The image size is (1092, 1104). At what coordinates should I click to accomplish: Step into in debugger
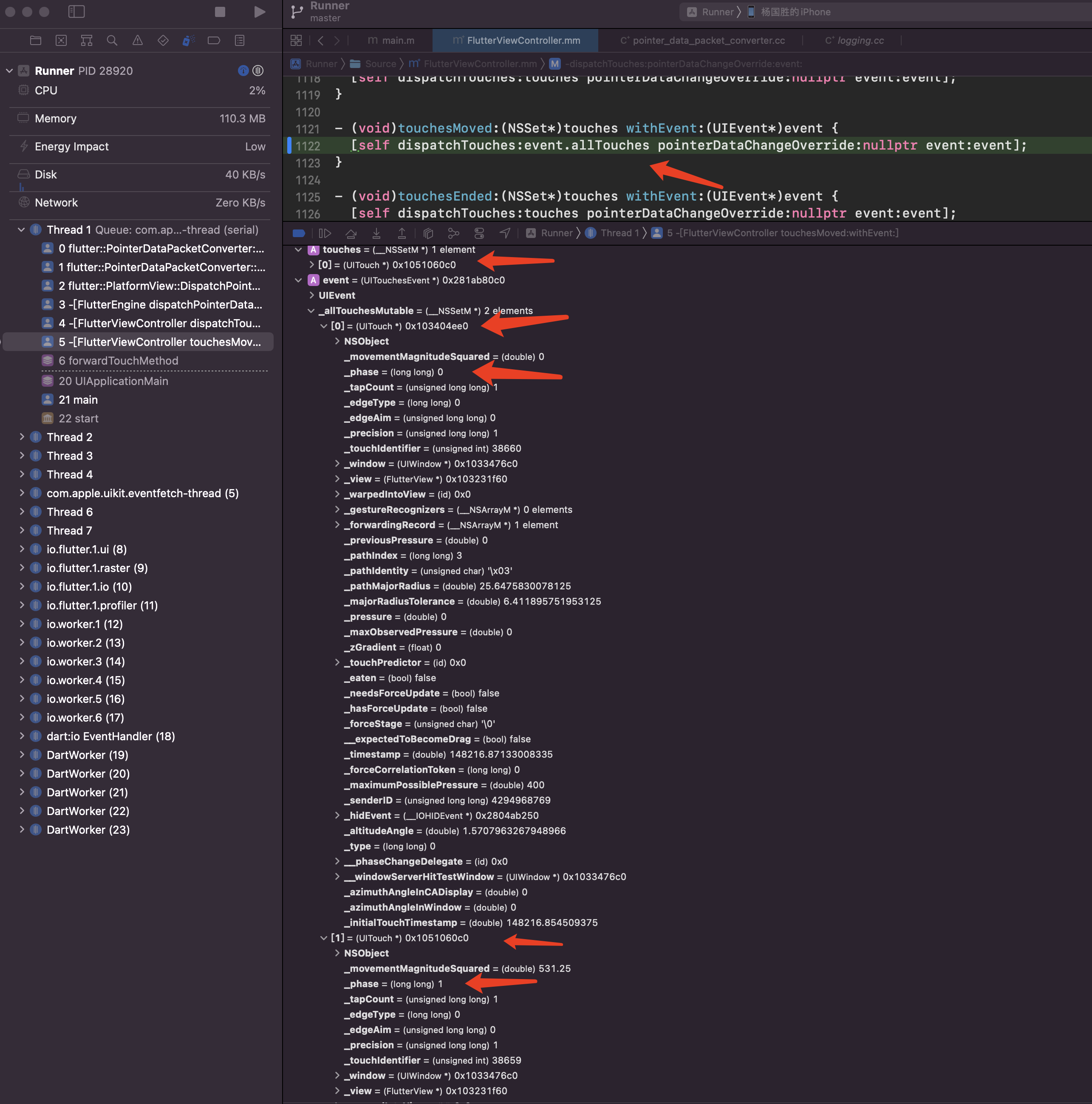pyautogui.click(x=376, y=233)
